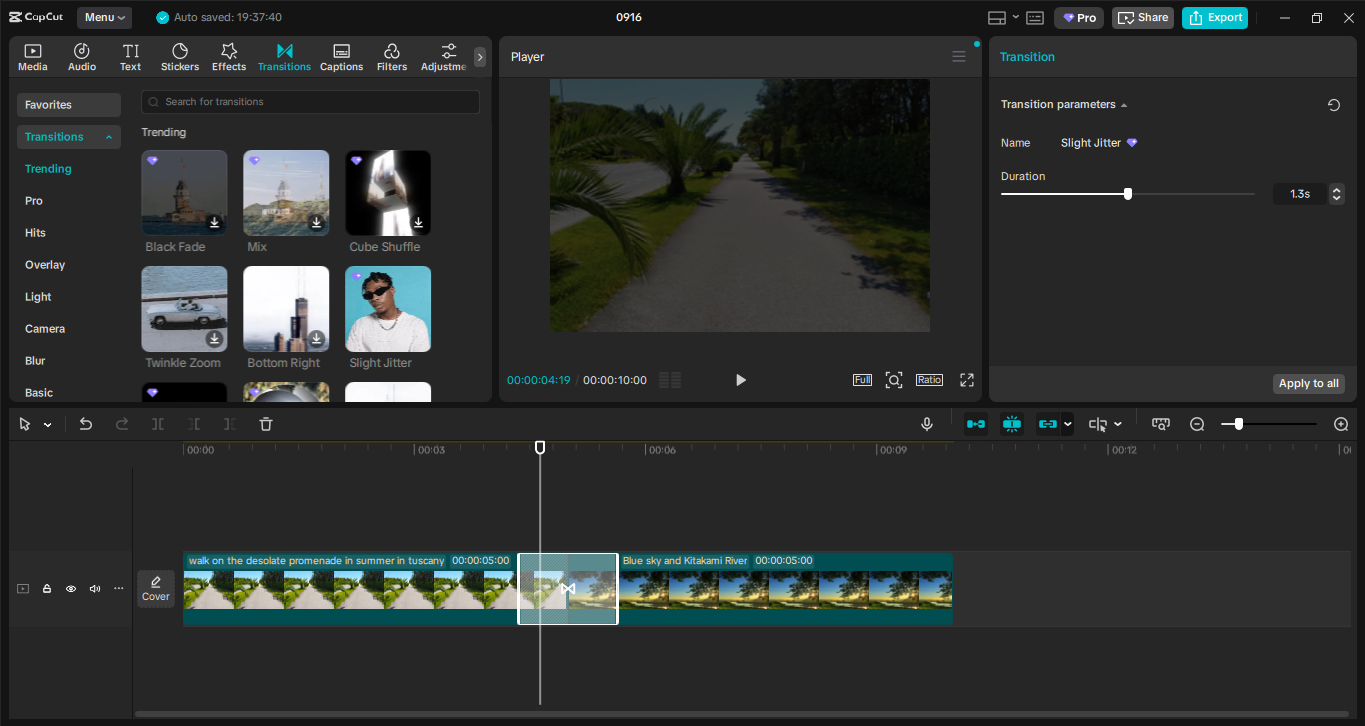The image size is (1365, 726).
Task: Lock the video track
Action: (x=46, y=588)
